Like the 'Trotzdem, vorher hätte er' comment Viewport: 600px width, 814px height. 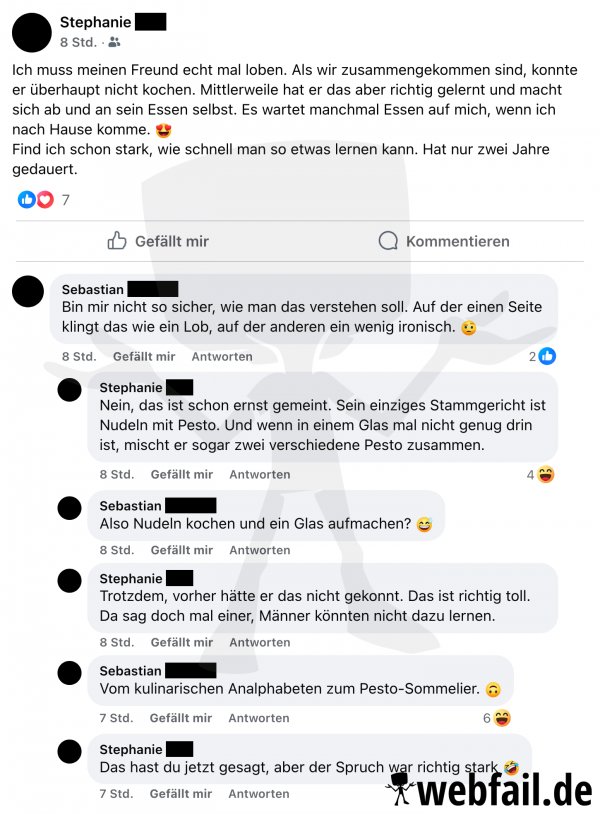[x=182, y=642]
